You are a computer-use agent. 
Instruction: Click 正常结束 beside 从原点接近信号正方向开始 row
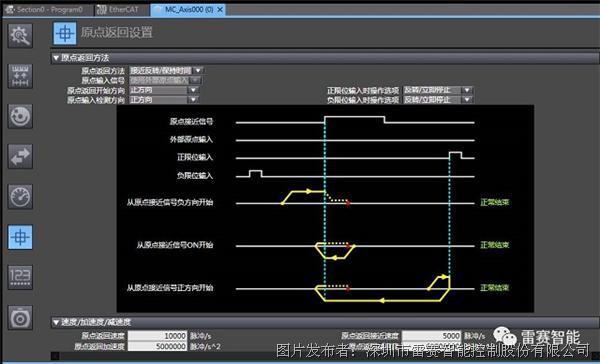(x=494, y=288)
